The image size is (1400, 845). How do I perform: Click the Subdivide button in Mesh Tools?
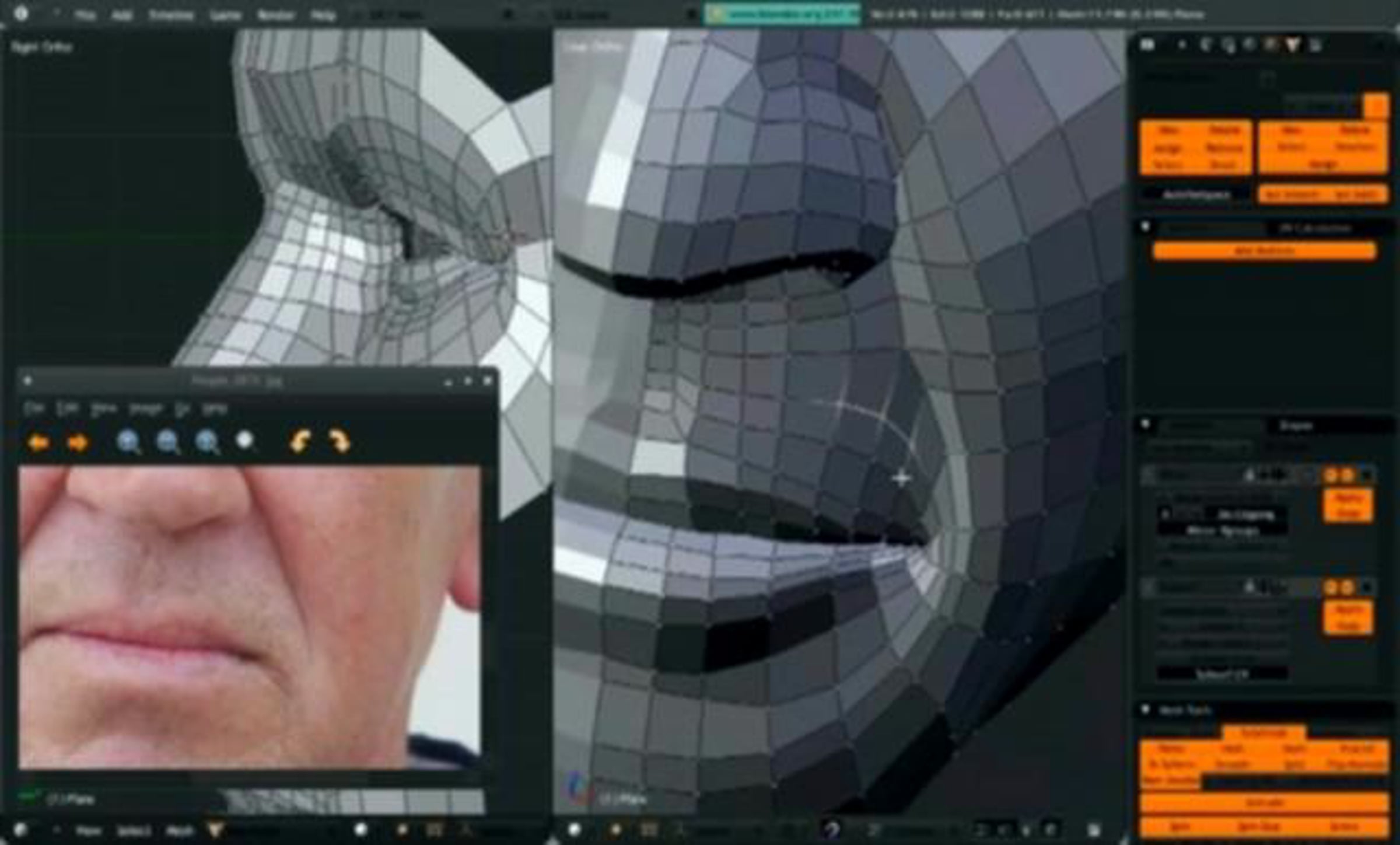pos(1264,732)
